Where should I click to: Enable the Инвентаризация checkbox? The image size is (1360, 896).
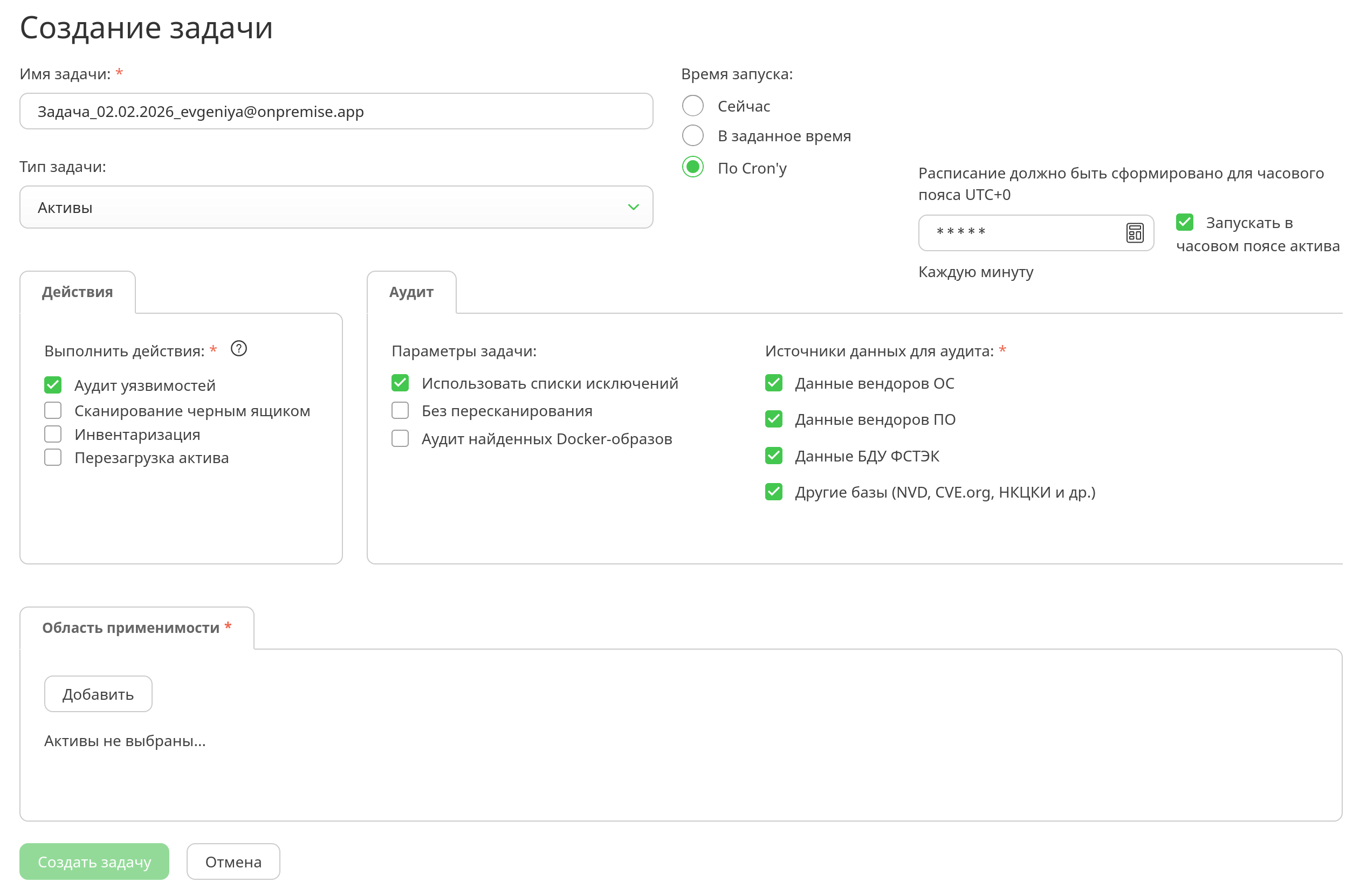point(52,435)
